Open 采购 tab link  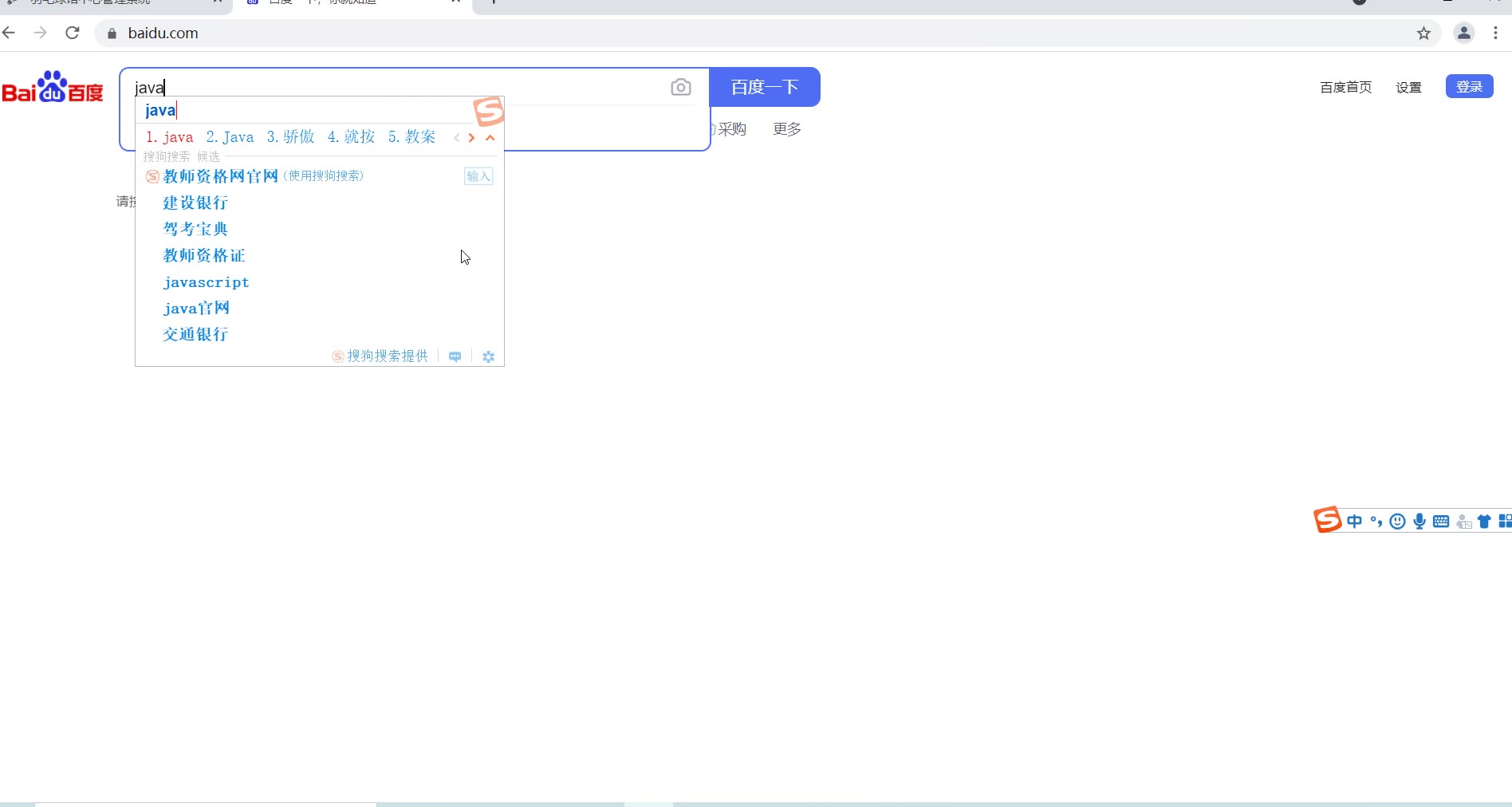[732, 129]
